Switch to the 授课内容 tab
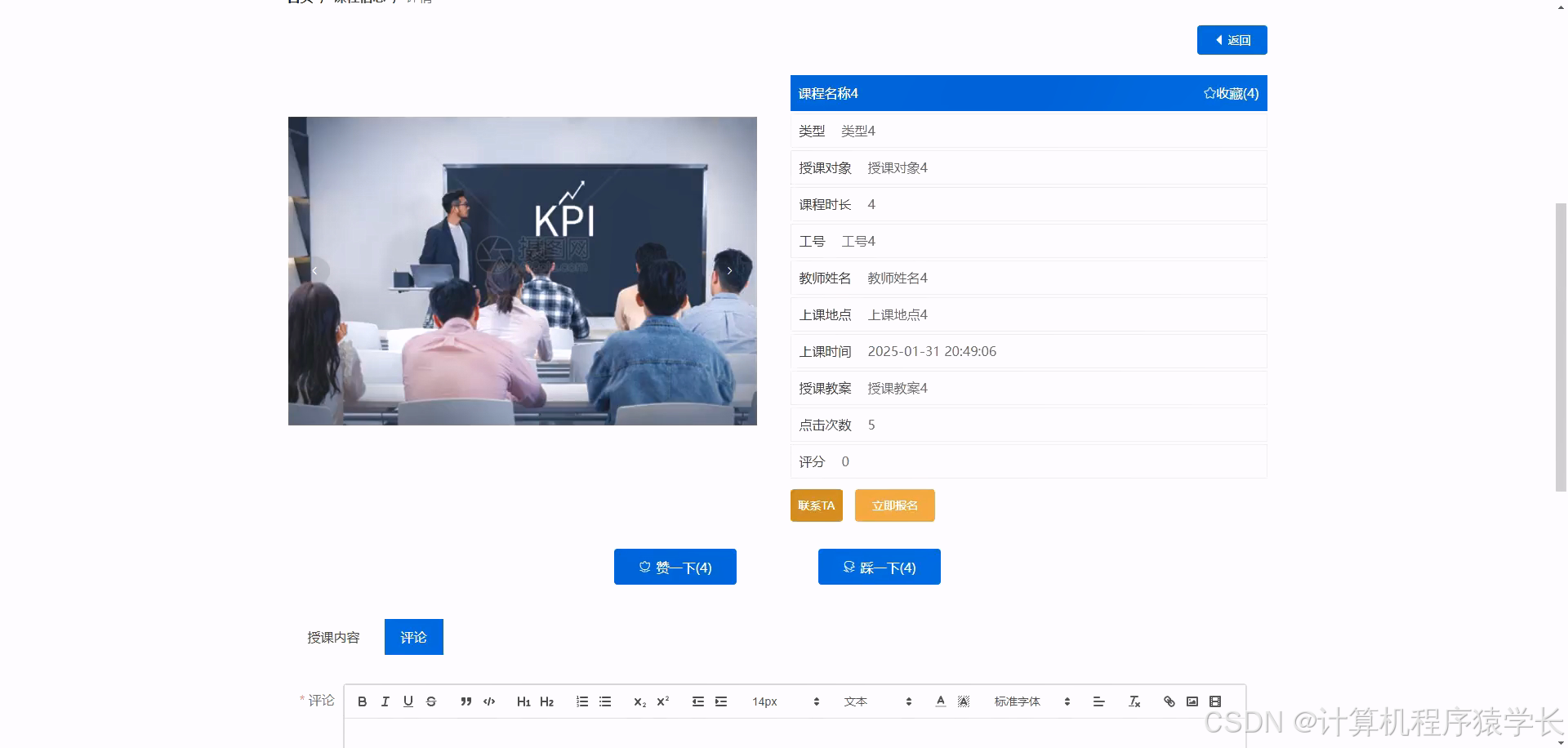1568x748 pixels. coord(333,637)
